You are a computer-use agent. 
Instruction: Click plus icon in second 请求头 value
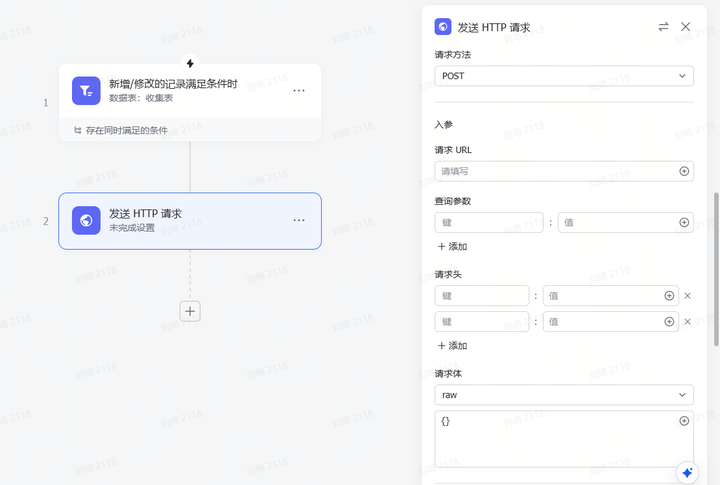669,322
